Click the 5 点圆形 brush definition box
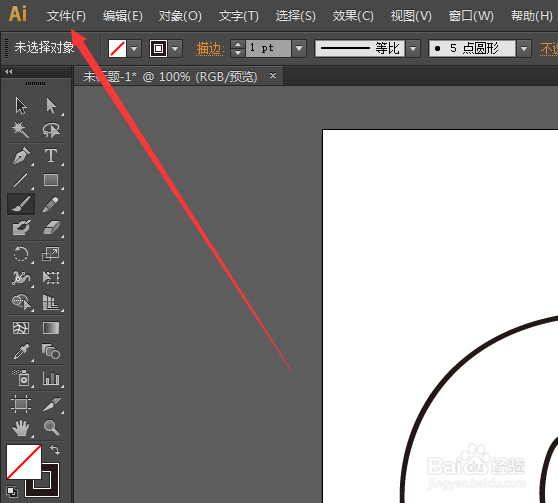Image resolution: width=558 pixels, height=503 pixels. point(472,48)
